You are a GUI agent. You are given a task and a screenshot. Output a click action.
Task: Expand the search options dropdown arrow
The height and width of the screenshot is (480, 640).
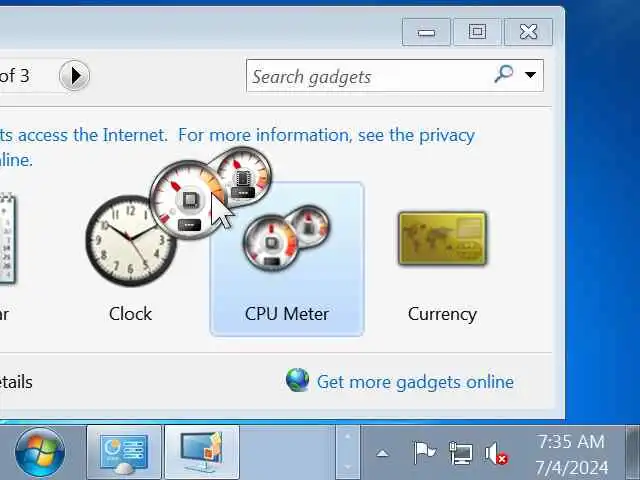point(530,75)
